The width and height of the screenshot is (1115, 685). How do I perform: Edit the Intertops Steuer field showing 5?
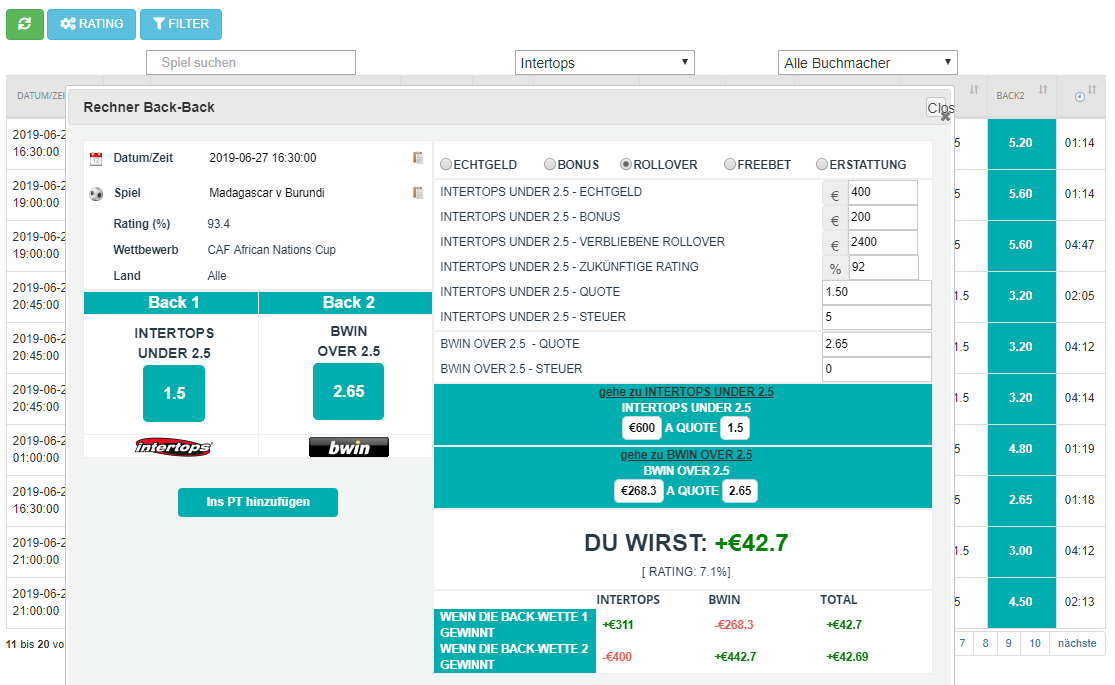[877, 317]
